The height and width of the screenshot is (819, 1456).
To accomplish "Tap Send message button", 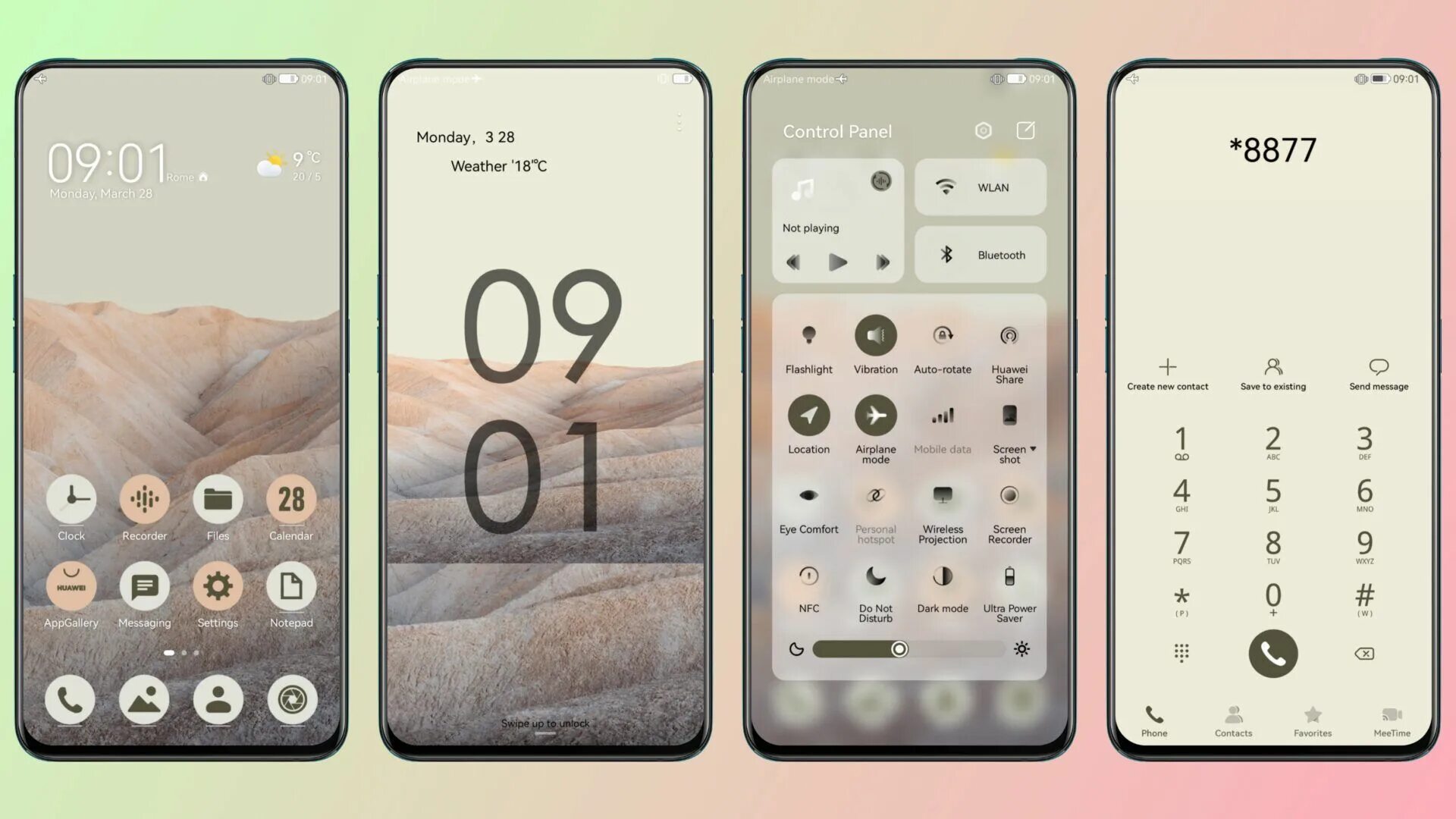I will click(x=1379, y=373).
